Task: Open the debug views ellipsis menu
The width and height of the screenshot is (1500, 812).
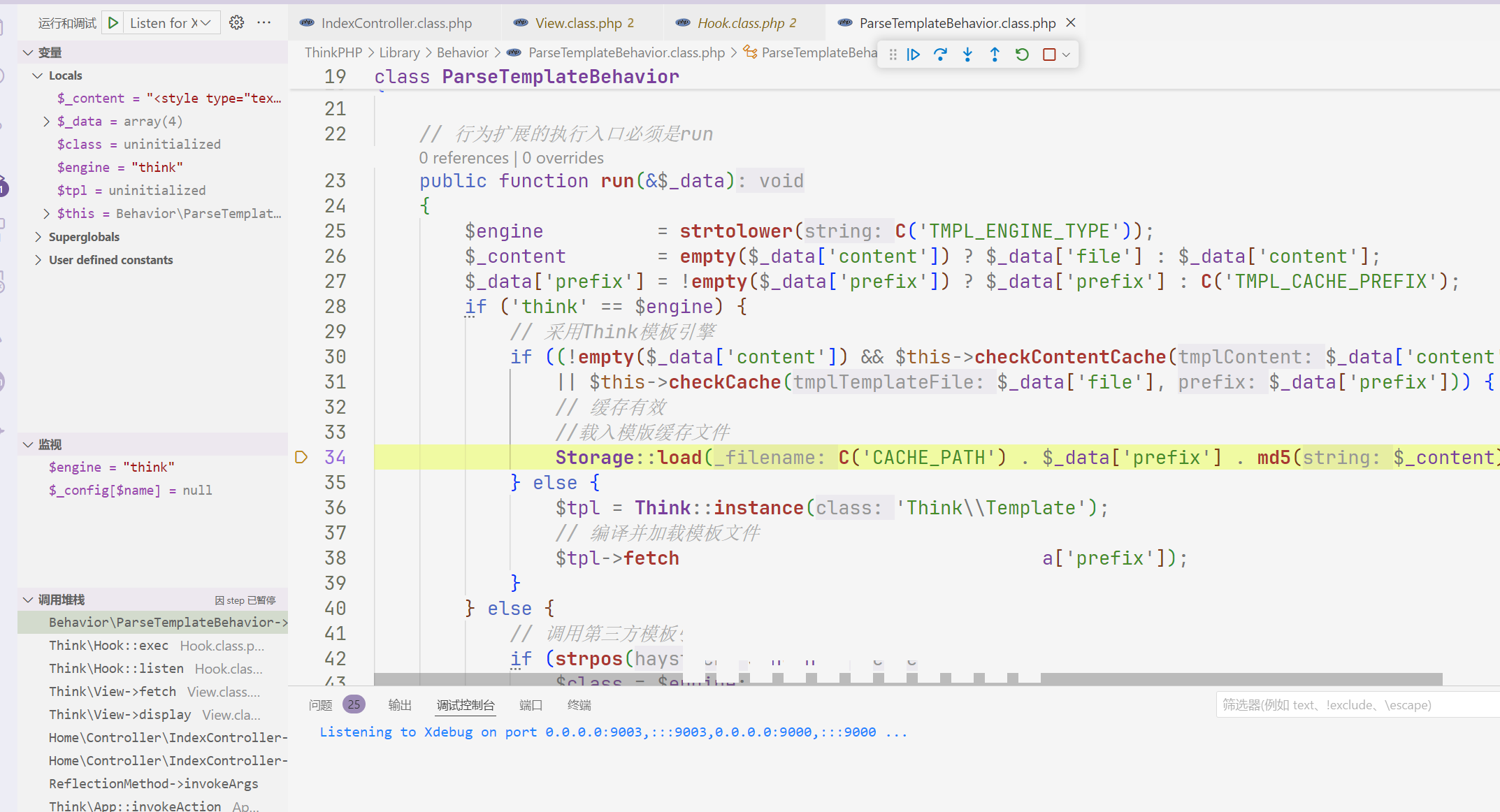Action: [264, 23]
